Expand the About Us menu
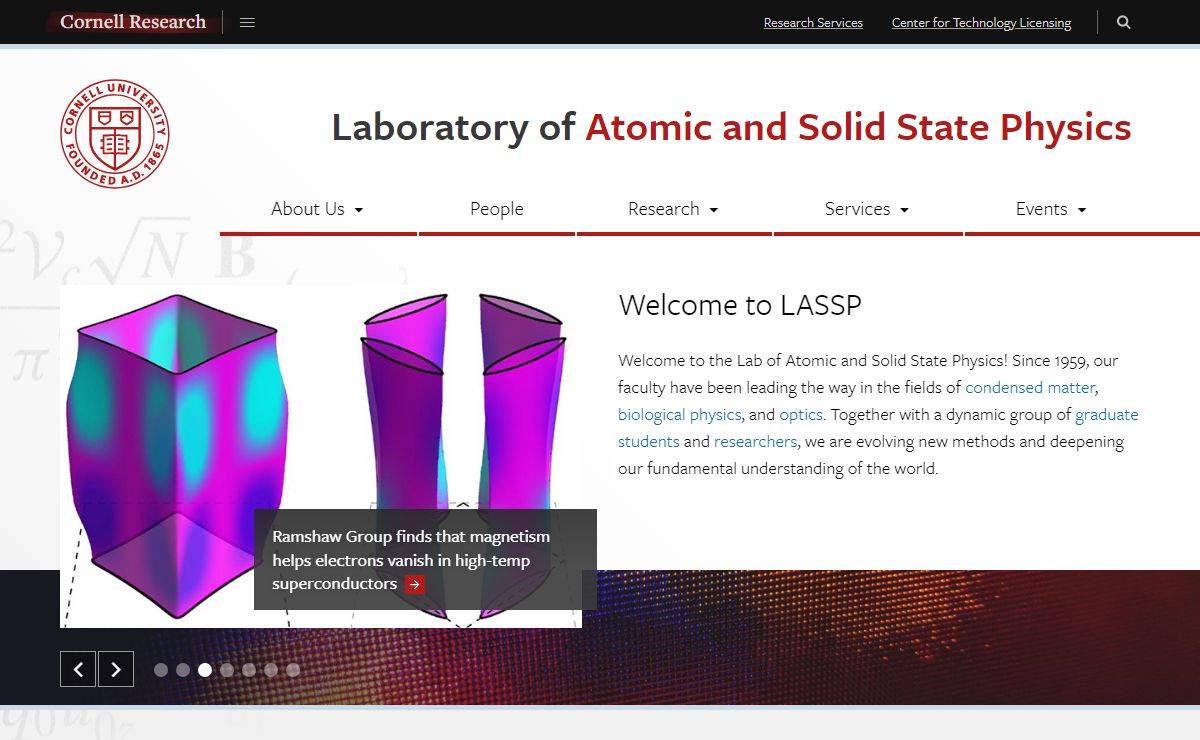 tap(318, 209)
